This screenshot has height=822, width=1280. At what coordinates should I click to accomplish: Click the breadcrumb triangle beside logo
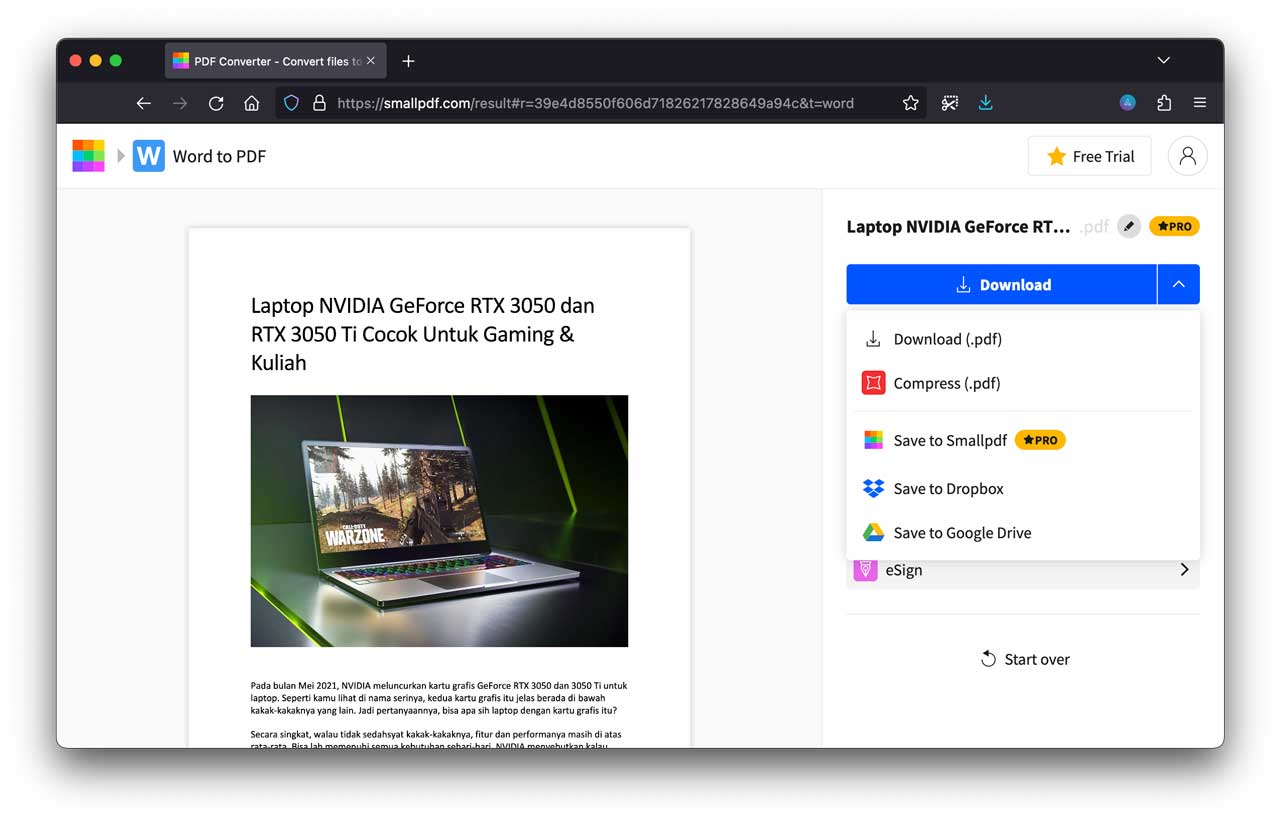(x=121, y=156)
